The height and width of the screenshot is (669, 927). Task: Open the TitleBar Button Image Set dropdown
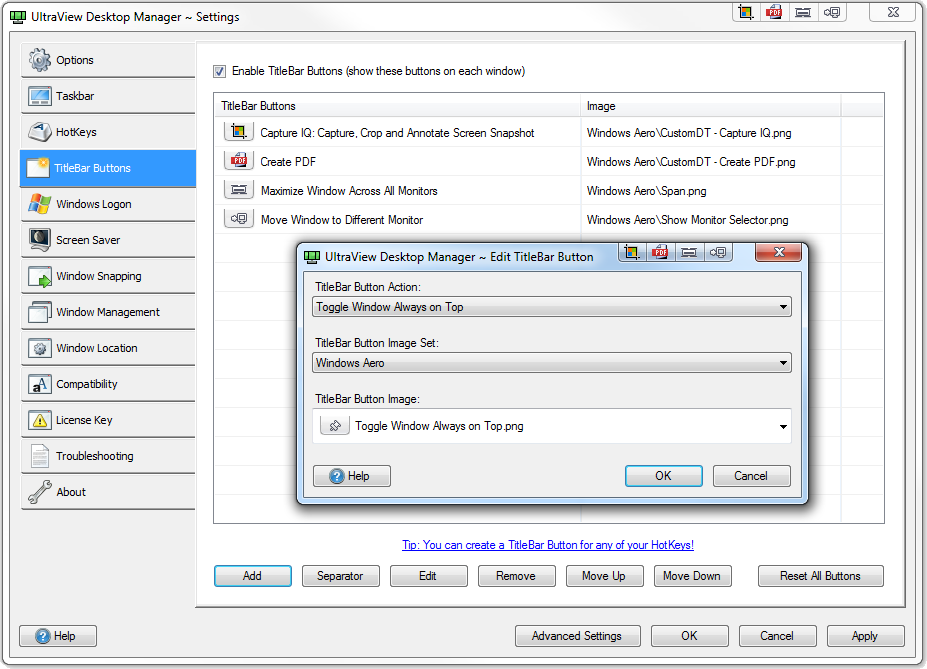pos(551,363)
